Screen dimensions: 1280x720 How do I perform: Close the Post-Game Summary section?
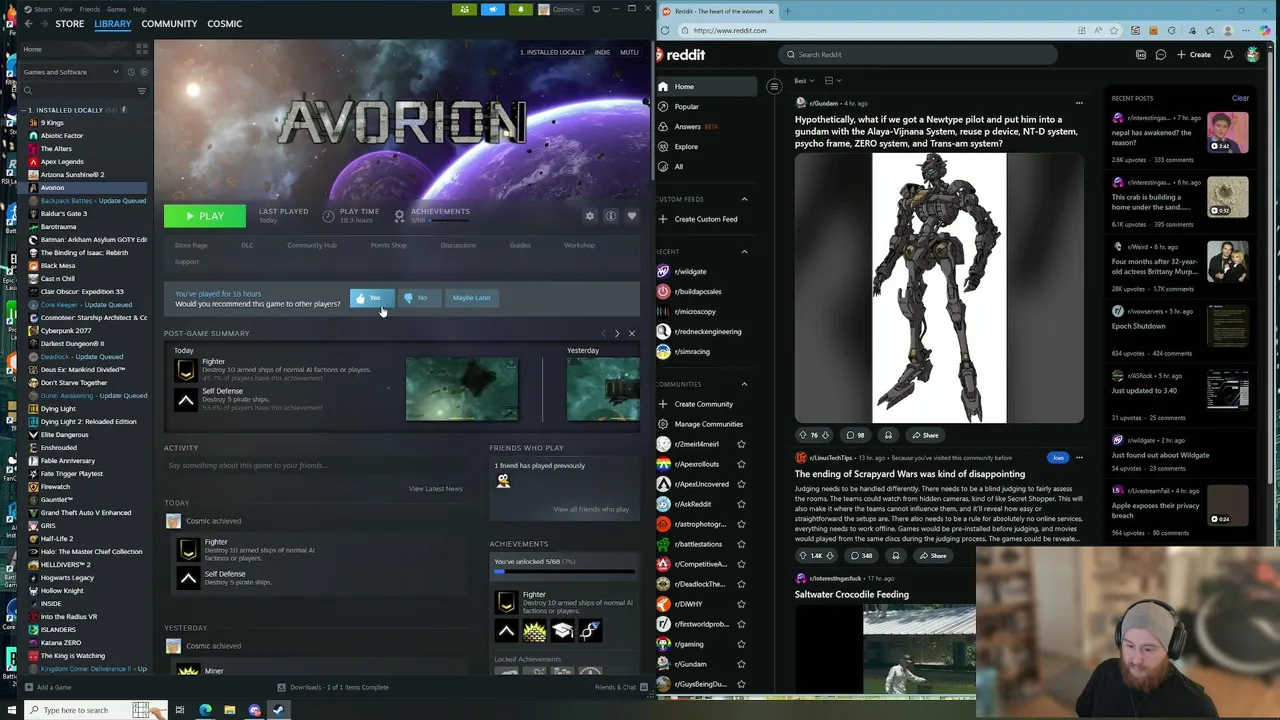(x=631, y=333)
